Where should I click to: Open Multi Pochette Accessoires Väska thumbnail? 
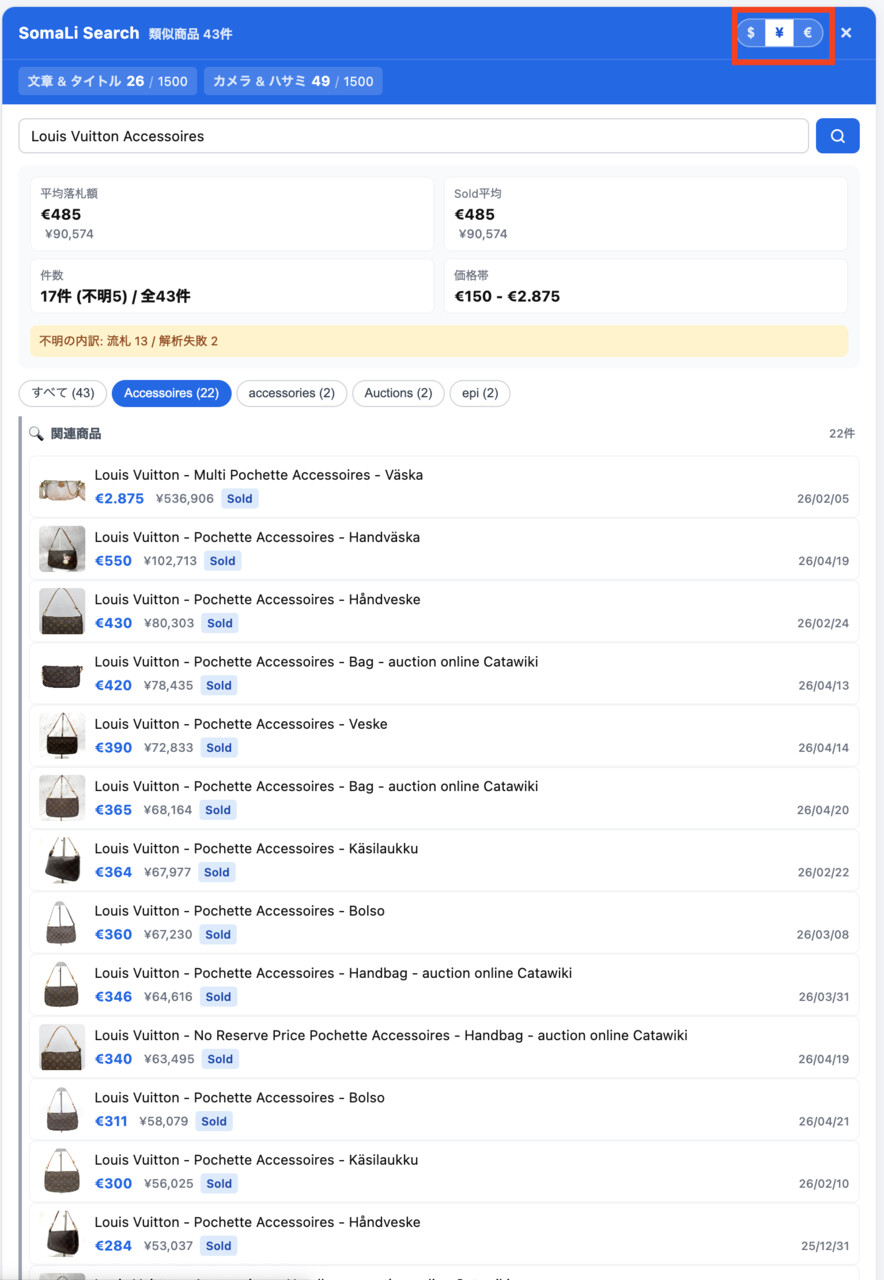(x=62, y=487)
